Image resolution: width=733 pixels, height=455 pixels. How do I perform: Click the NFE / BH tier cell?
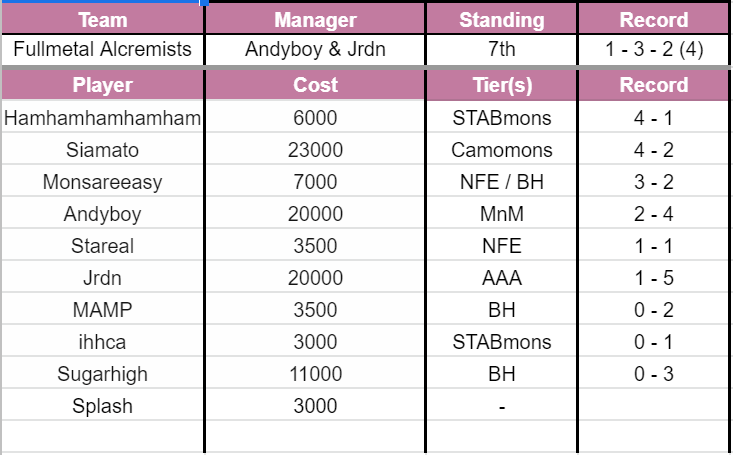tap(502, 182)
